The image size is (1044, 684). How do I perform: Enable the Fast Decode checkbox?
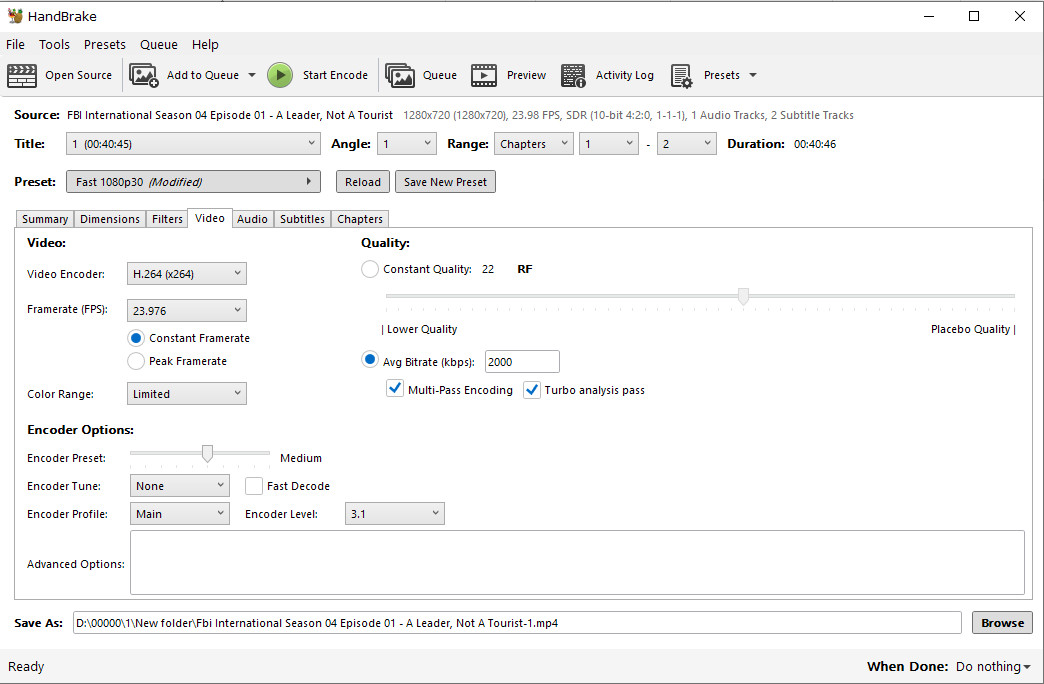pyautogui.click(x=254, y=486)
